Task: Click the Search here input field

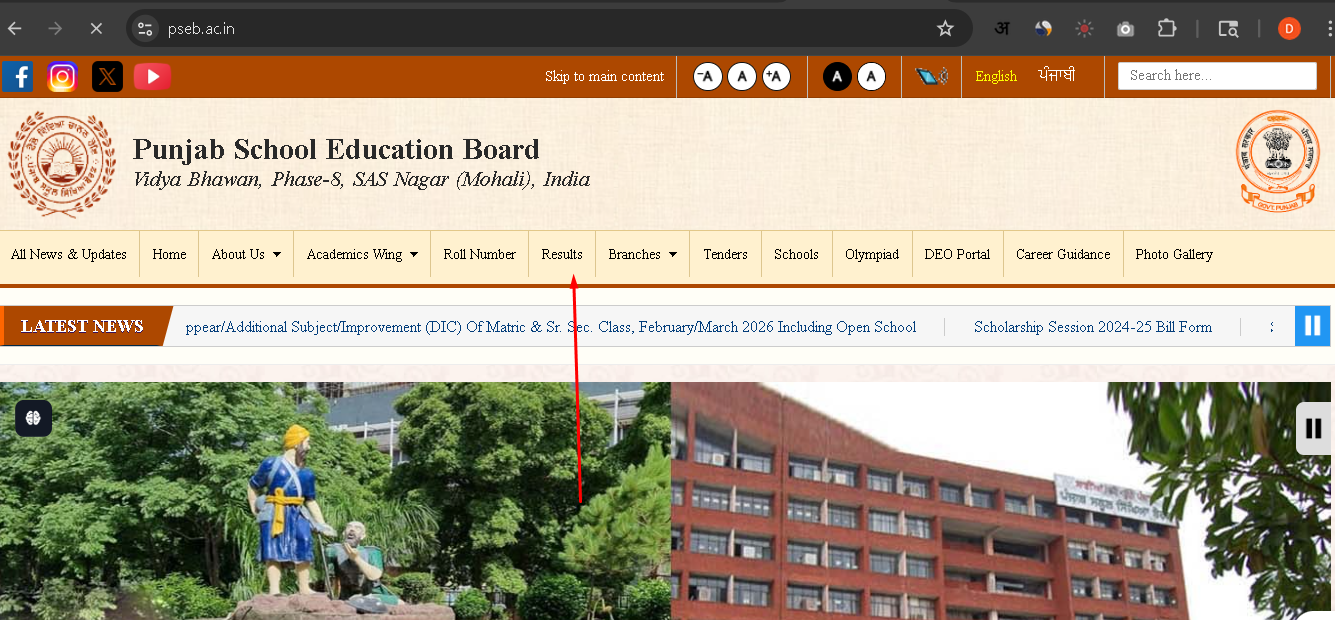Action: (x=1216, y=76)
